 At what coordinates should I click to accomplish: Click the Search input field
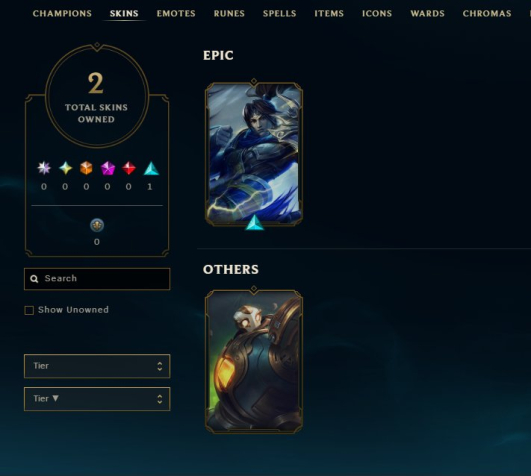97,279
